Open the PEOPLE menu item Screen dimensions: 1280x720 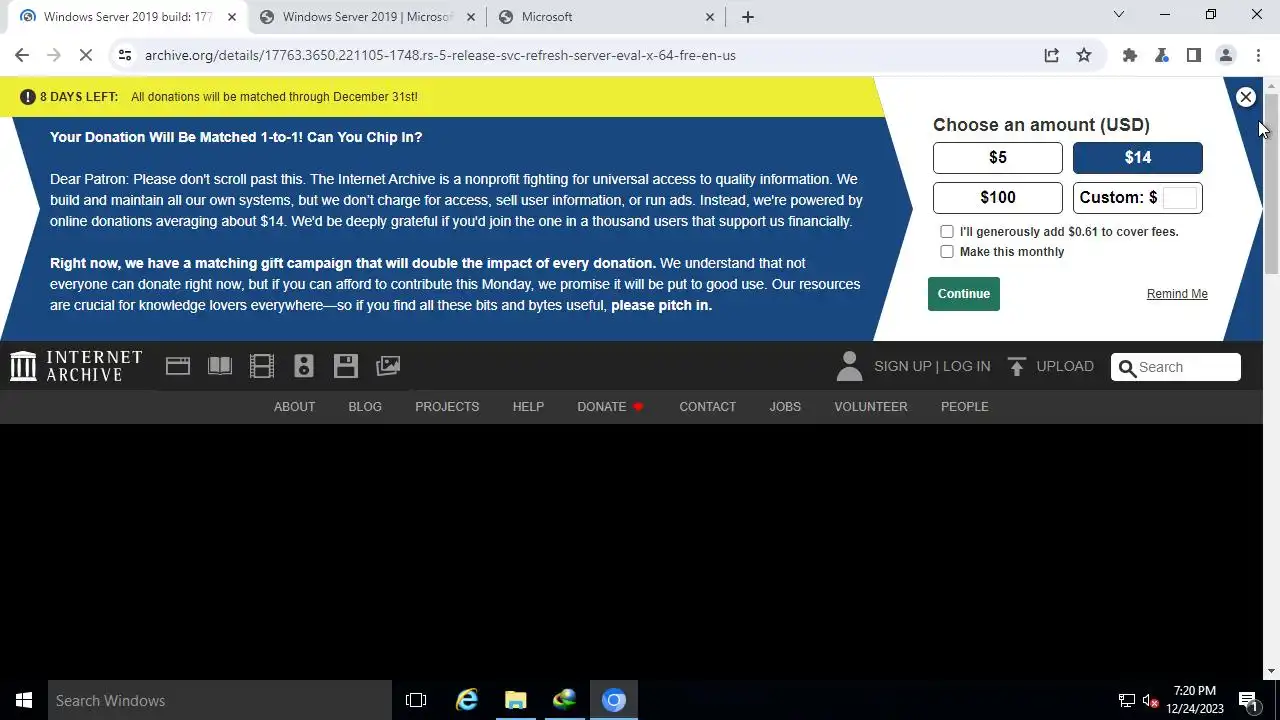point(964,406)
